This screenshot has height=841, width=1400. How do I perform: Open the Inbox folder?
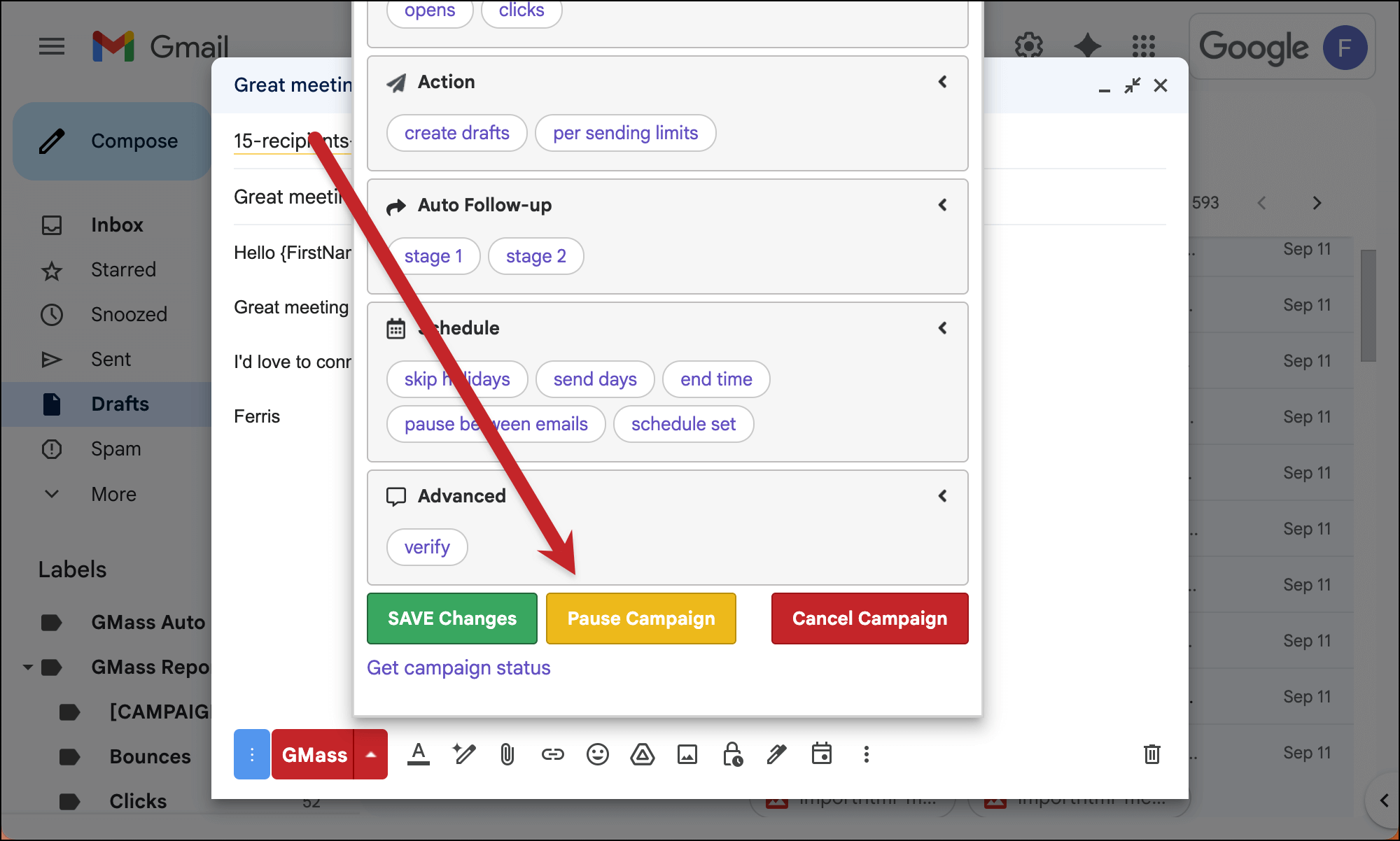pos(116,225)
